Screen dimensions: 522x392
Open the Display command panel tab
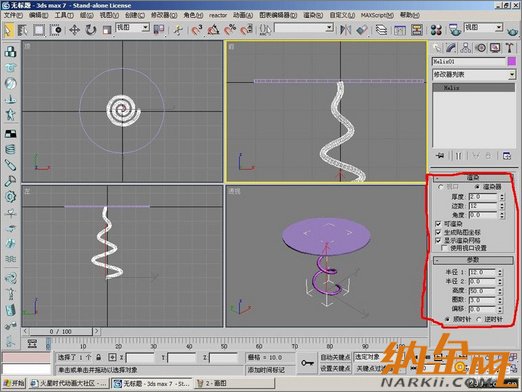(x=495, y=48)
